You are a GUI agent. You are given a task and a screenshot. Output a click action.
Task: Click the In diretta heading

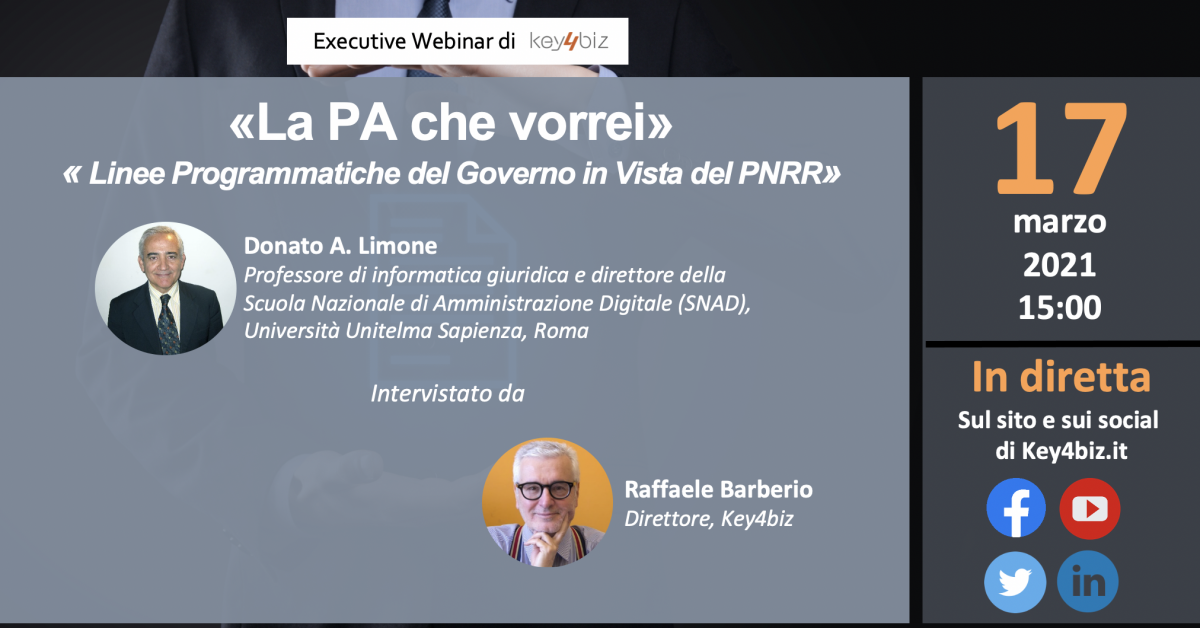(1061, 378)
